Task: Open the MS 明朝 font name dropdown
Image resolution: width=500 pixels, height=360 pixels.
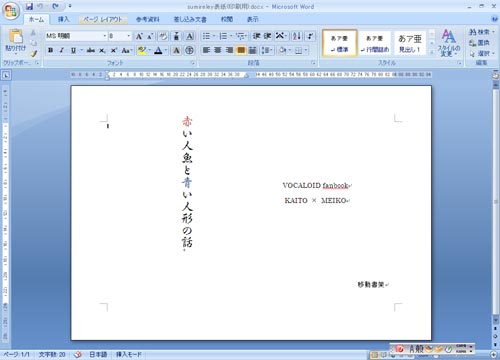Action: coord(105,36)
